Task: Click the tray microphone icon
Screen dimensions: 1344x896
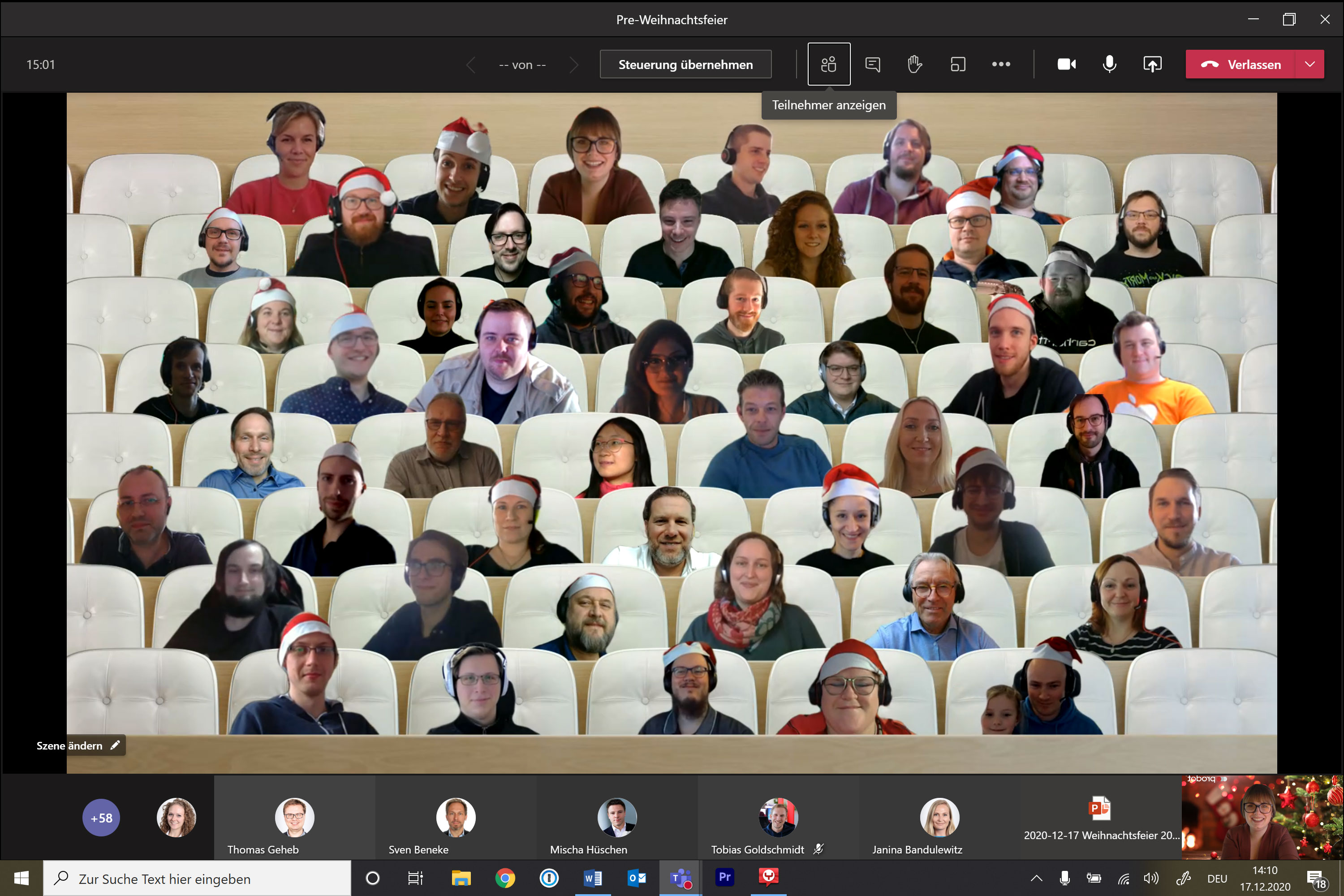Action: pos(1064,879)
